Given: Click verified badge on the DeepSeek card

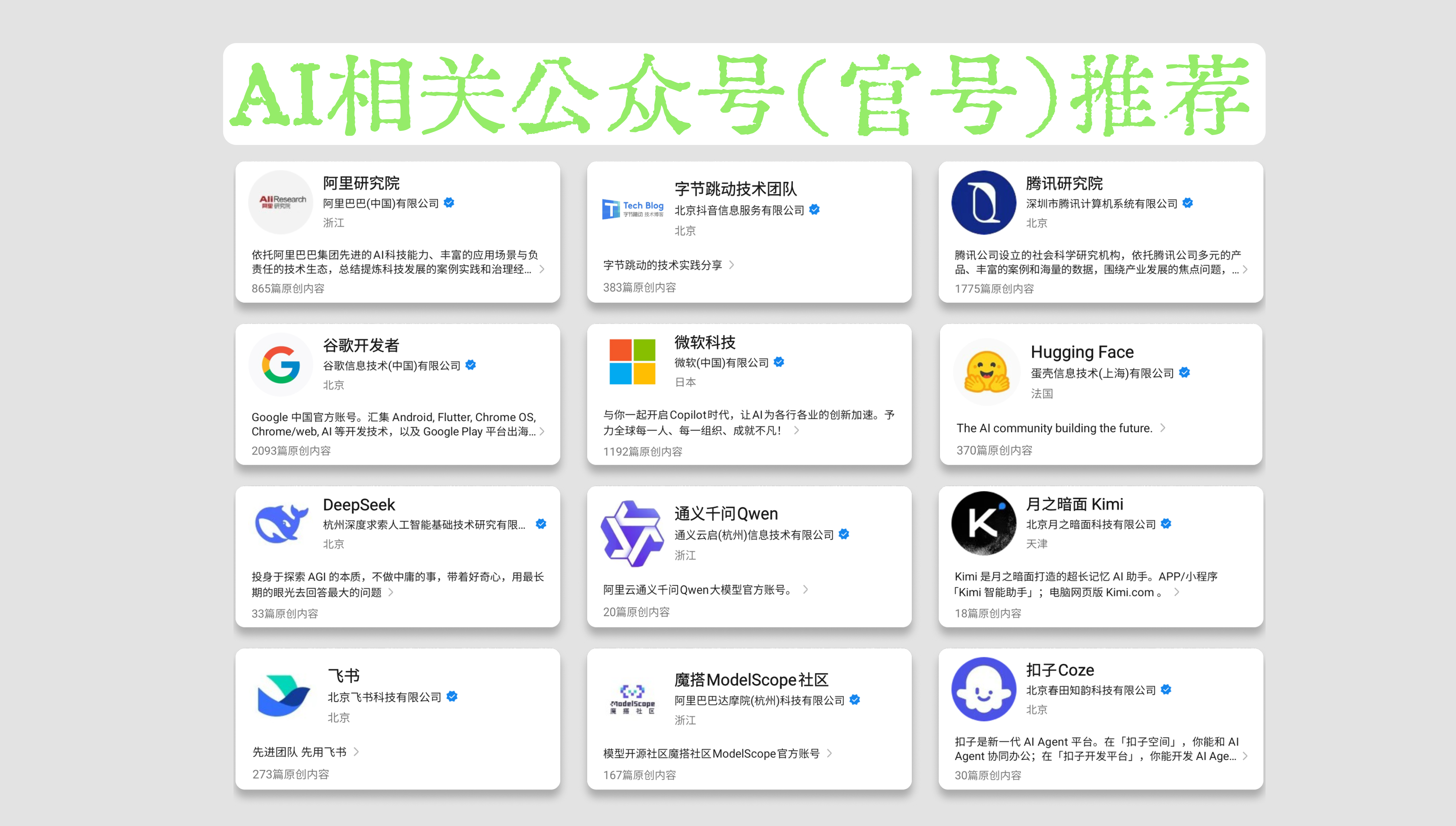Looking at the screenshot, I should click(x=541, y=524).
